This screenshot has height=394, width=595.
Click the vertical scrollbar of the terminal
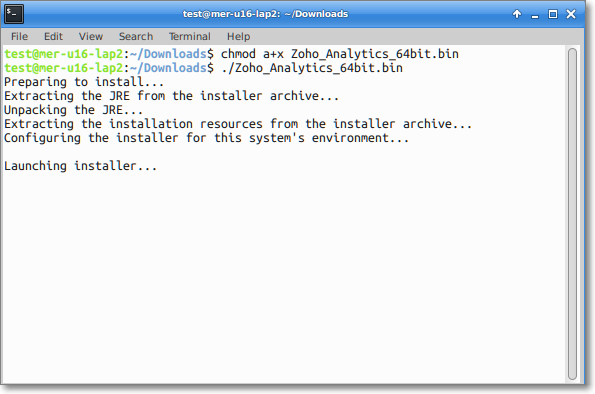(572, 214)
